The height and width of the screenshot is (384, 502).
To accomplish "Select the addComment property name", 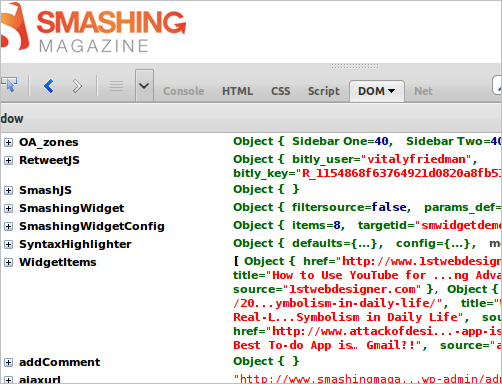I will [60, 362].
